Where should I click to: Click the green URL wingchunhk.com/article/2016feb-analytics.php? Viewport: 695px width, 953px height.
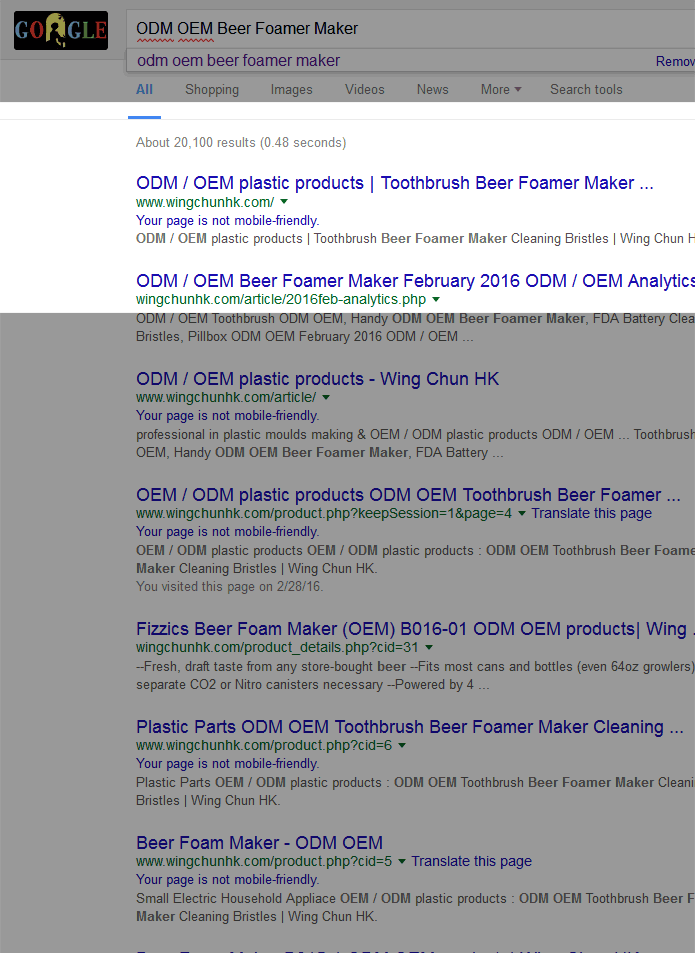point(281,300)
